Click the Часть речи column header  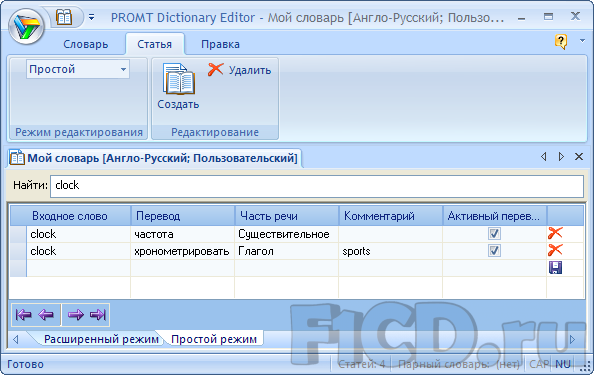(x=287, y=216)
